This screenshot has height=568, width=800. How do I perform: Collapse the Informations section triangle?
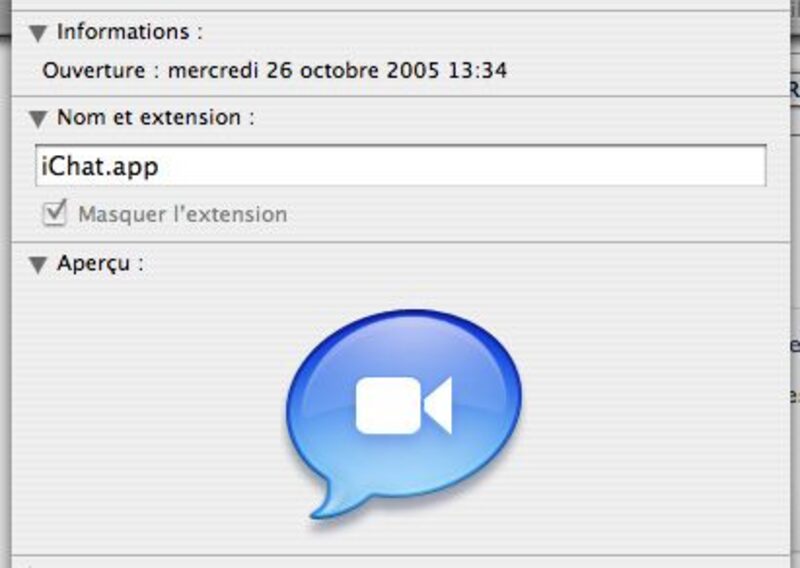pyautogui.click(x=38, y=34)
